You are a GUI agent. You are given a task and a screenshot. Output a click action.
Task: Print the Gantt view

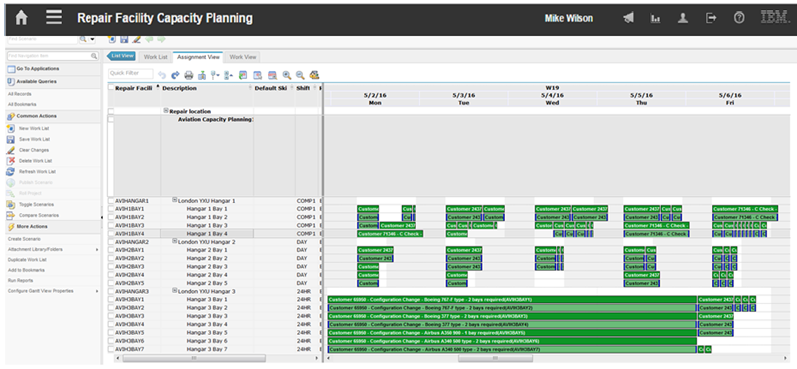(x=189, y=75)
